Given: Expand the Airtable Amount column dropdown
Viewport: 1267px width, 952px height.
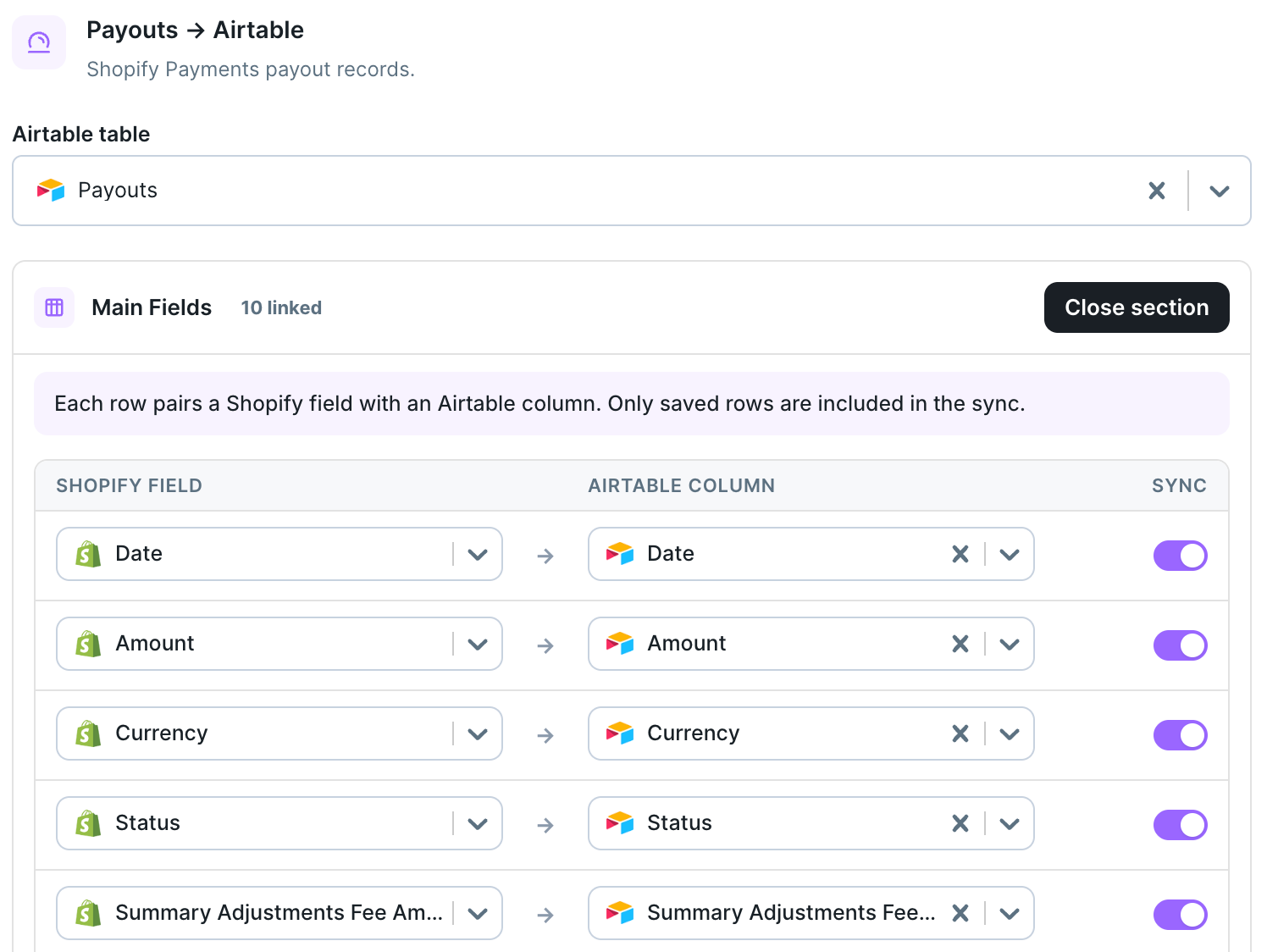Looking at the screenshot, I should pos(1010,645).
